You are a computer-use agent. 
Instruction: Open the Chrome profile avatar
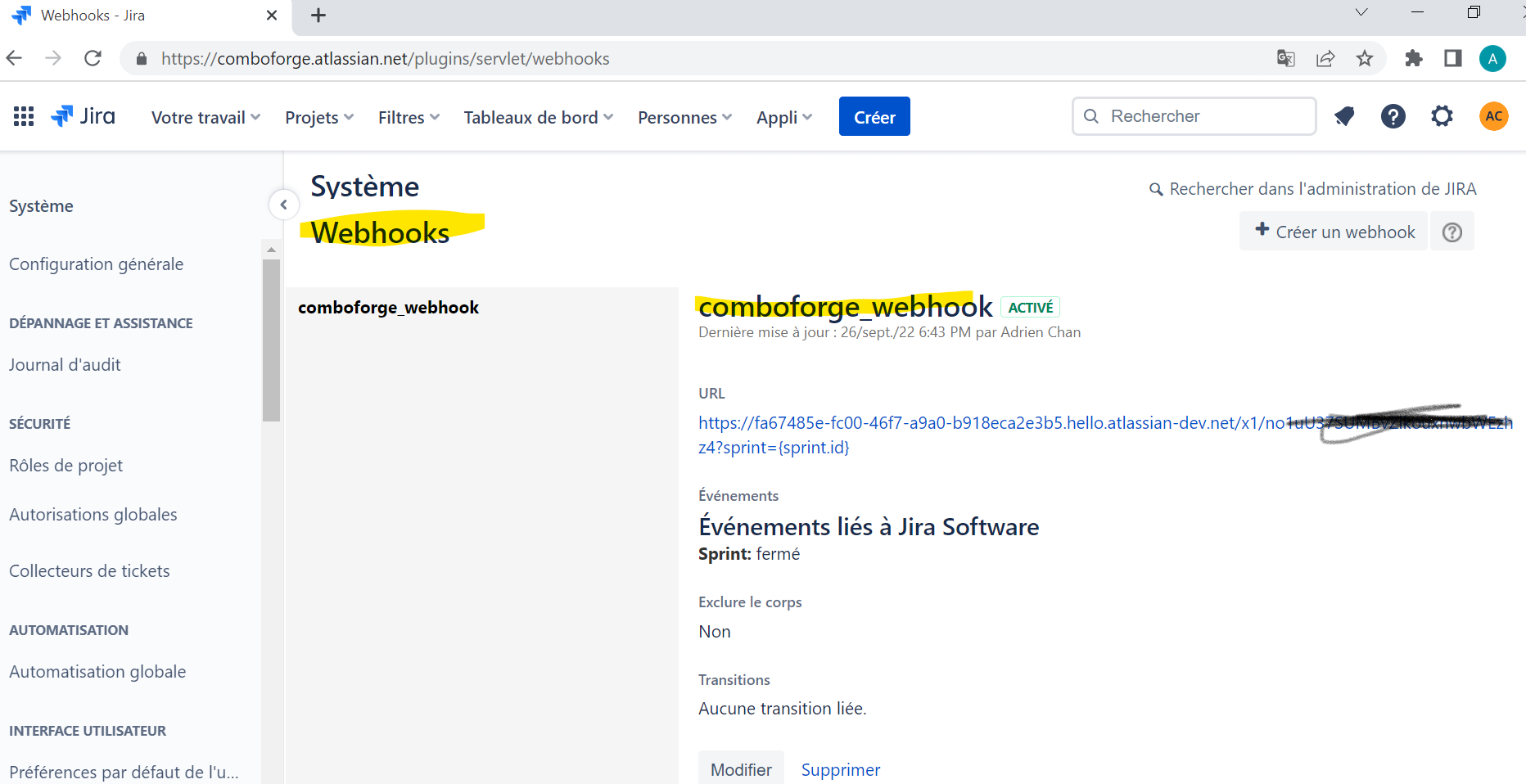(1492, 58)
